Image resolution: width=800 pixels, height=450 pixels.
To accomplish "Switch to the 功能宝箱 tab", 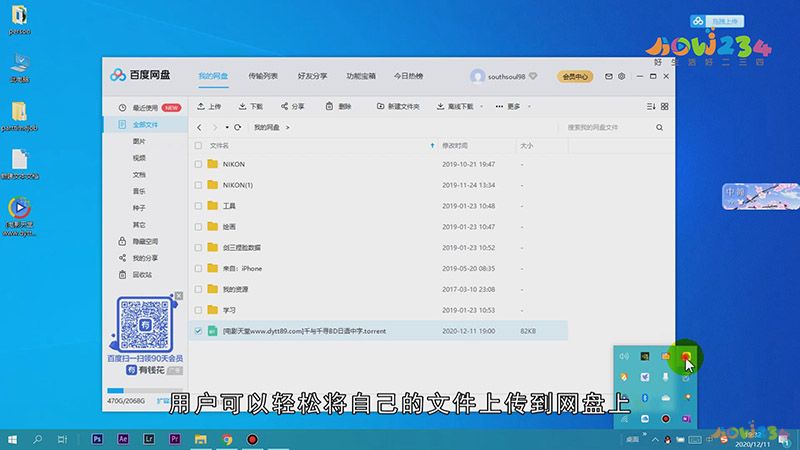I will coord(361,76).
